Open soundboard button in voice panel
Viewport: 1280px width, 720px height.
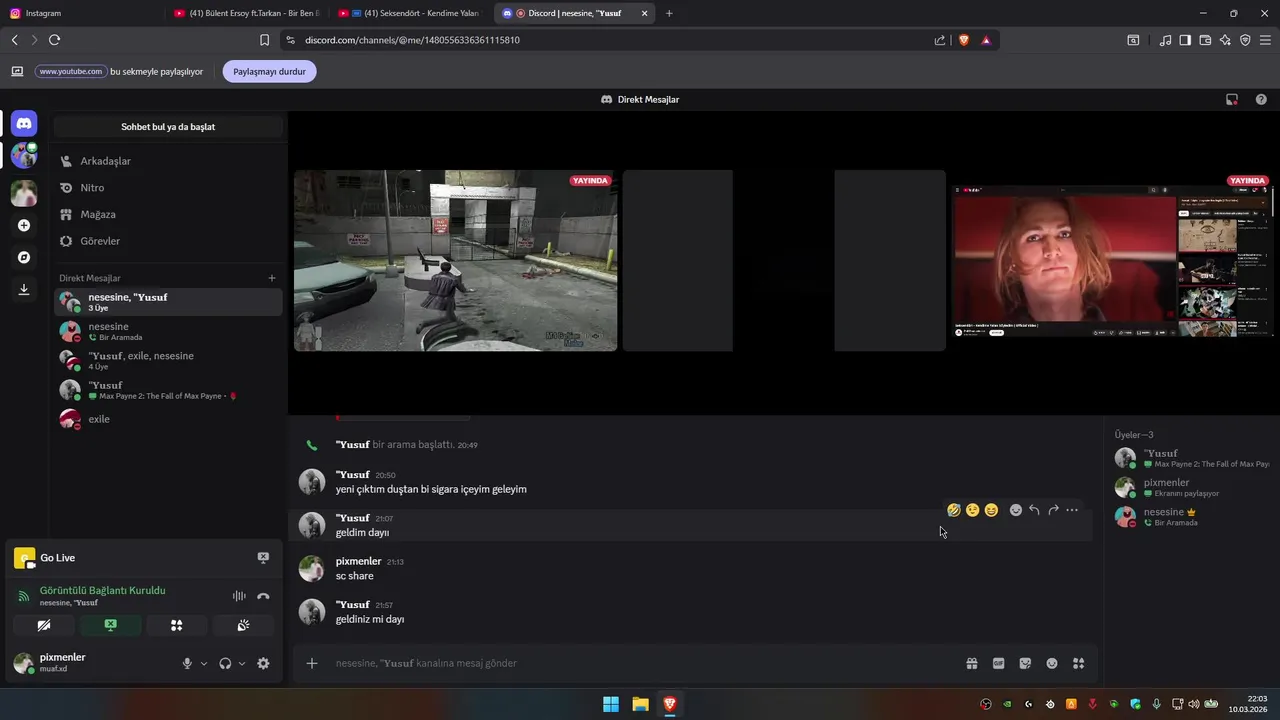click(x=243, y=625)
